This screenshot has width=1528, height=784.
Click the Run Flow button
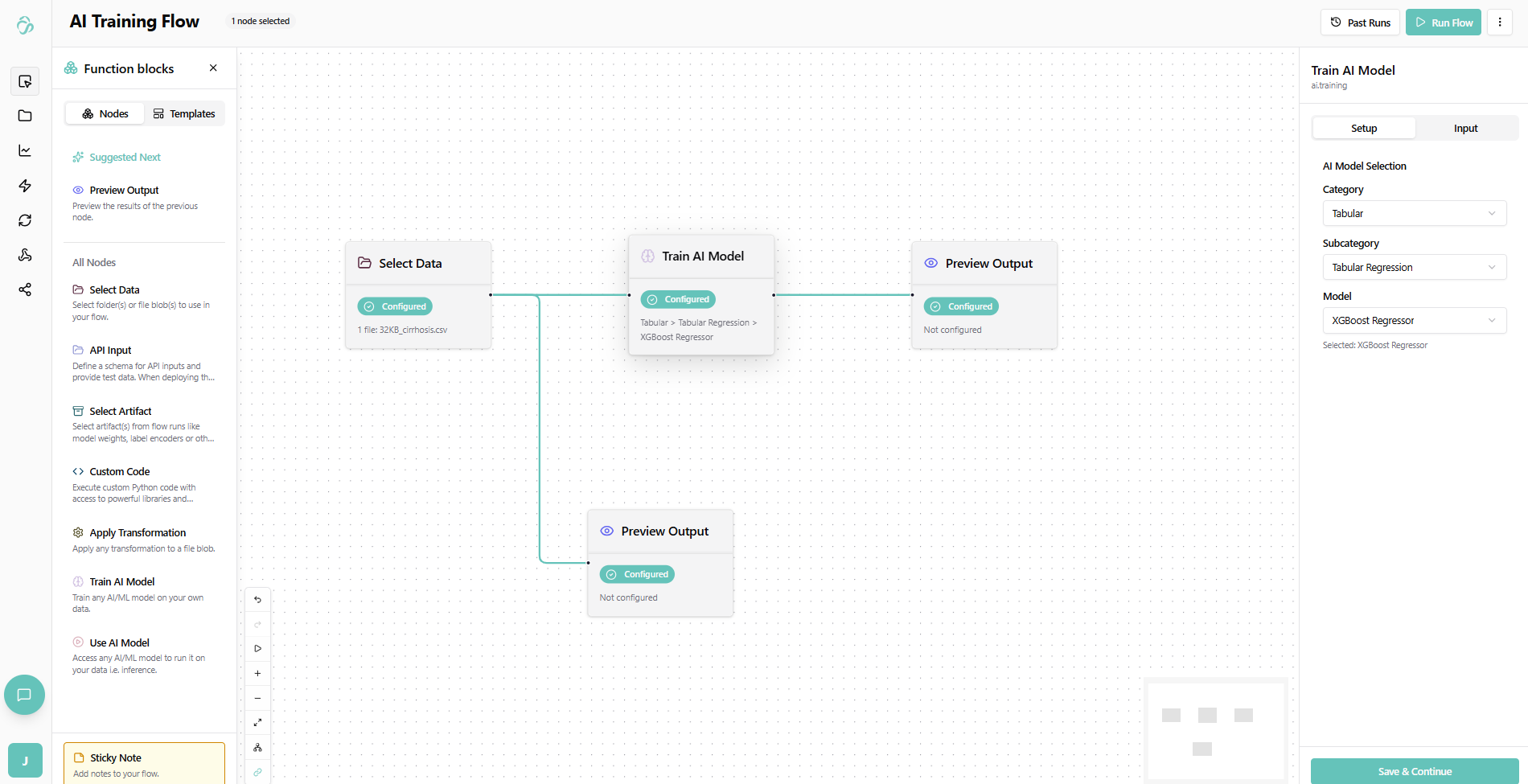coord(1444,23)
